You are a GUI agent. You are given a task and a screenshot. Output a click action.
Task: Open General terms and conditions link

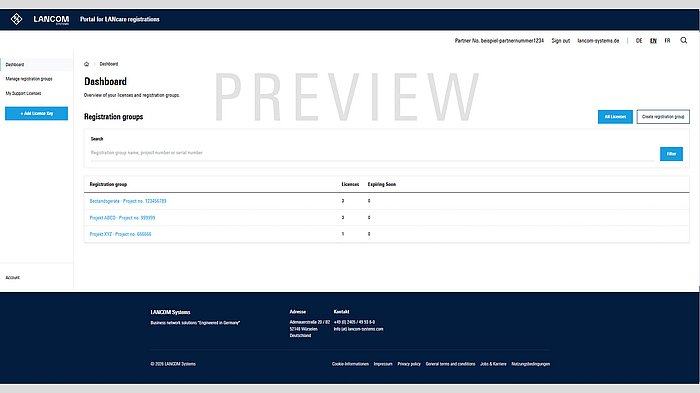pyautogui.click(x=450, y=364)
